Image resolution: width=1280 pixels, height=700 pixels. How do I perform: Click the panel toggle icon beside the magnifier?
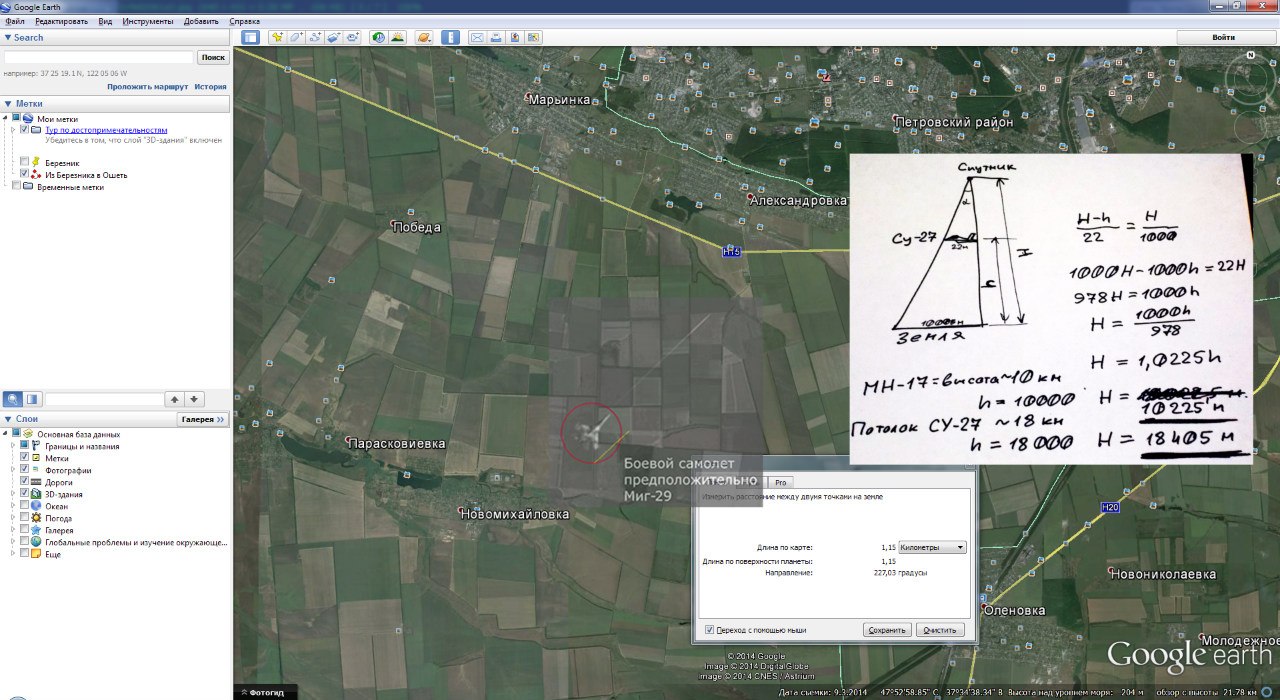point(32,398)
